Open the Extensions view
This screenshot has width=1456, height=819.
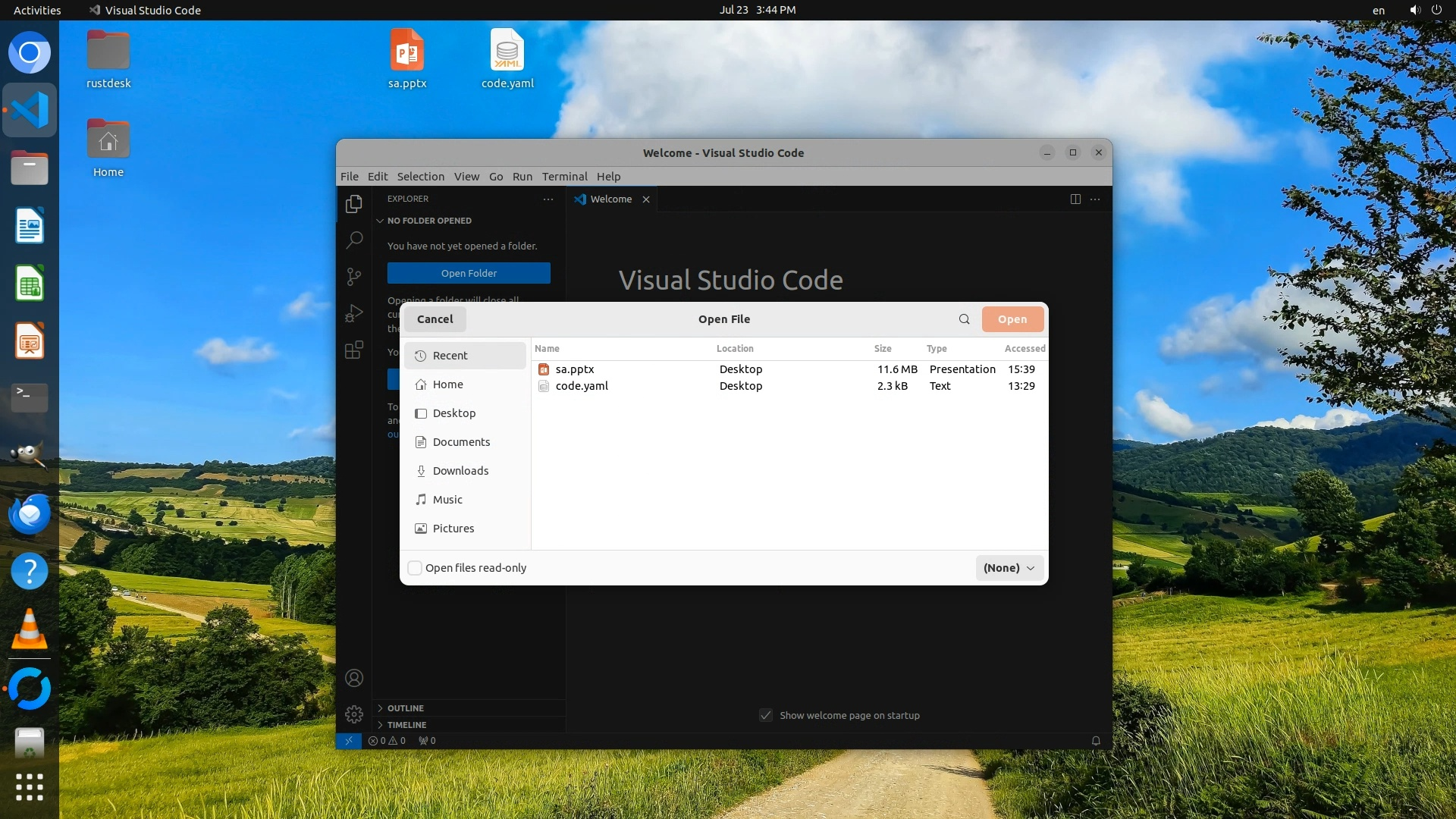354,350
